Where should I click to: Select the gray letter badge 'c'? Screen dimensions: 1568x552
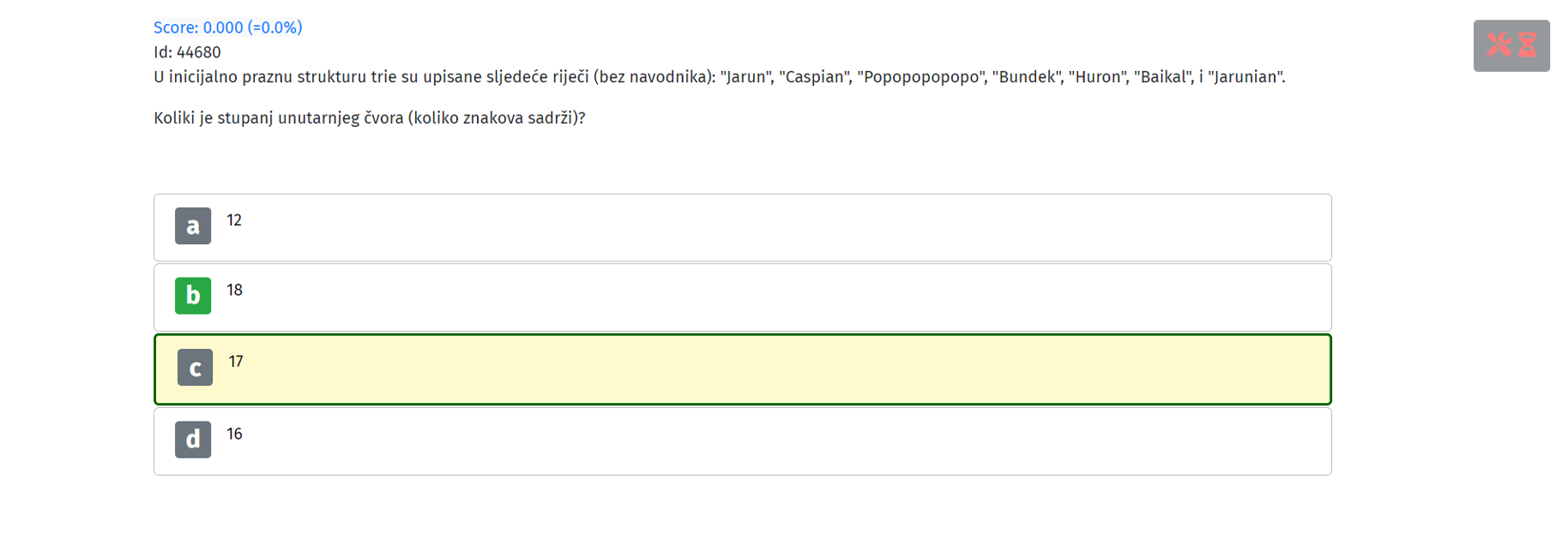point(195,368)
